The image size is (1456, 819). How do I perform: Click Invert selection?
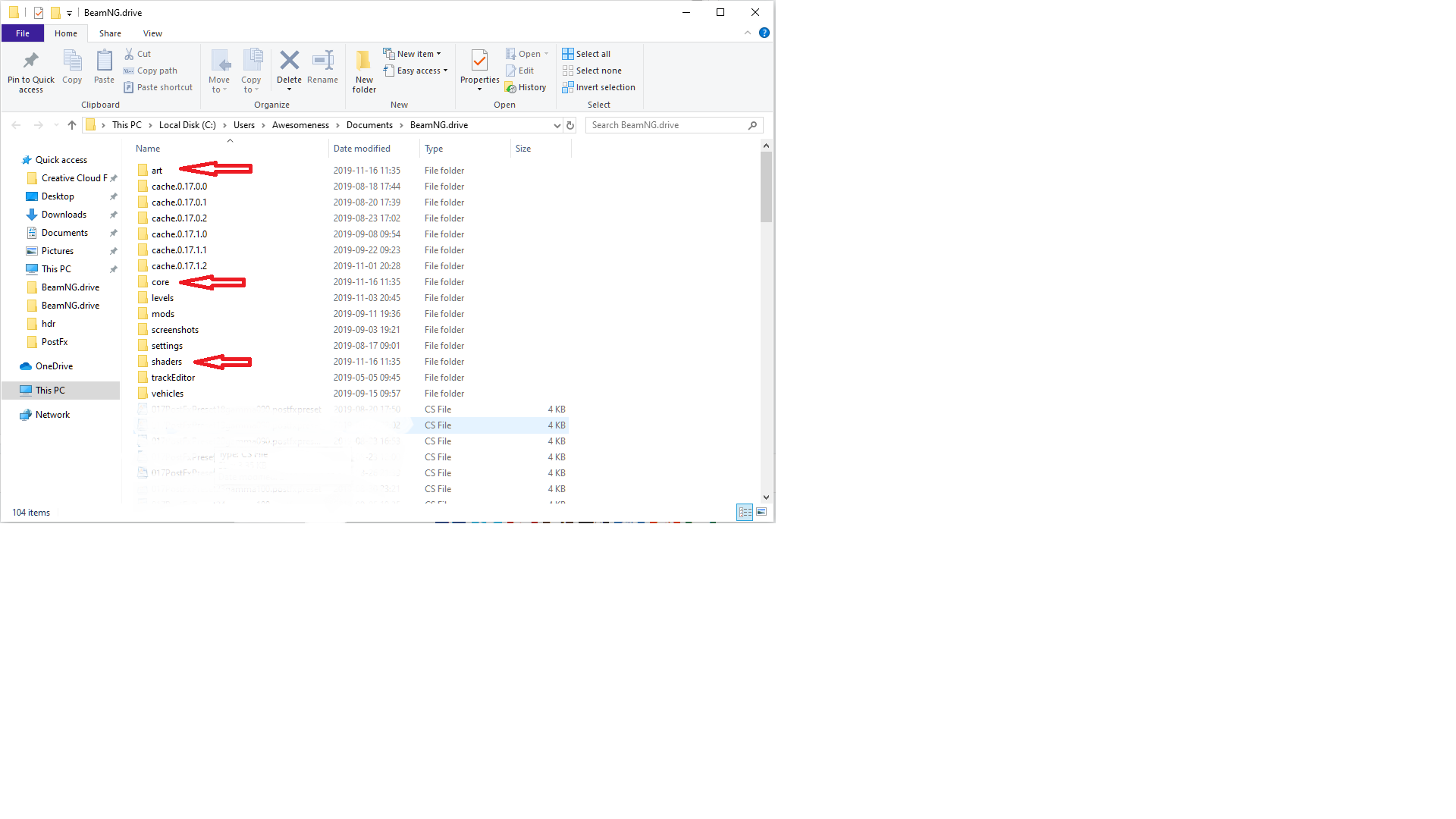click(x=598, y=87)
